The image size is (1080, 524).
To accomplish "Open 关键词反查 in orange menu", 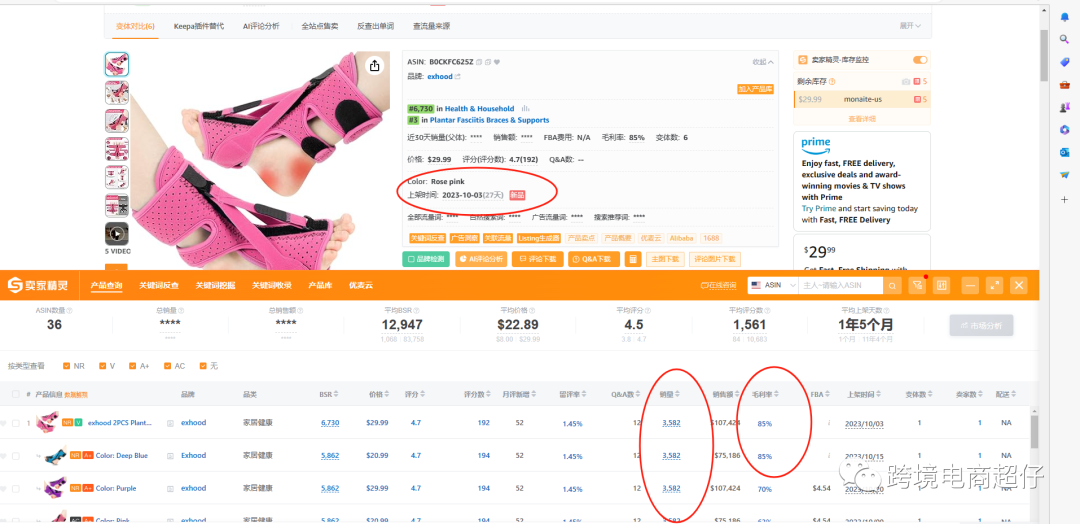I will 158,286.
